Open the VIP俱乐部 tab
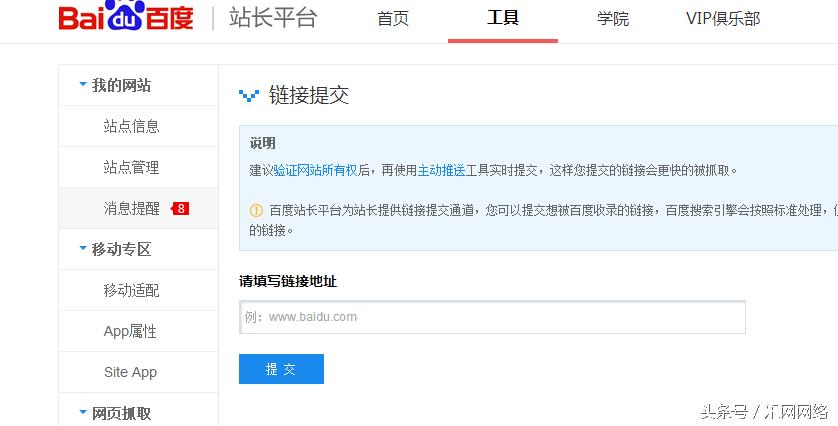This screenshot has height=426, width=838. coord(723,19)
